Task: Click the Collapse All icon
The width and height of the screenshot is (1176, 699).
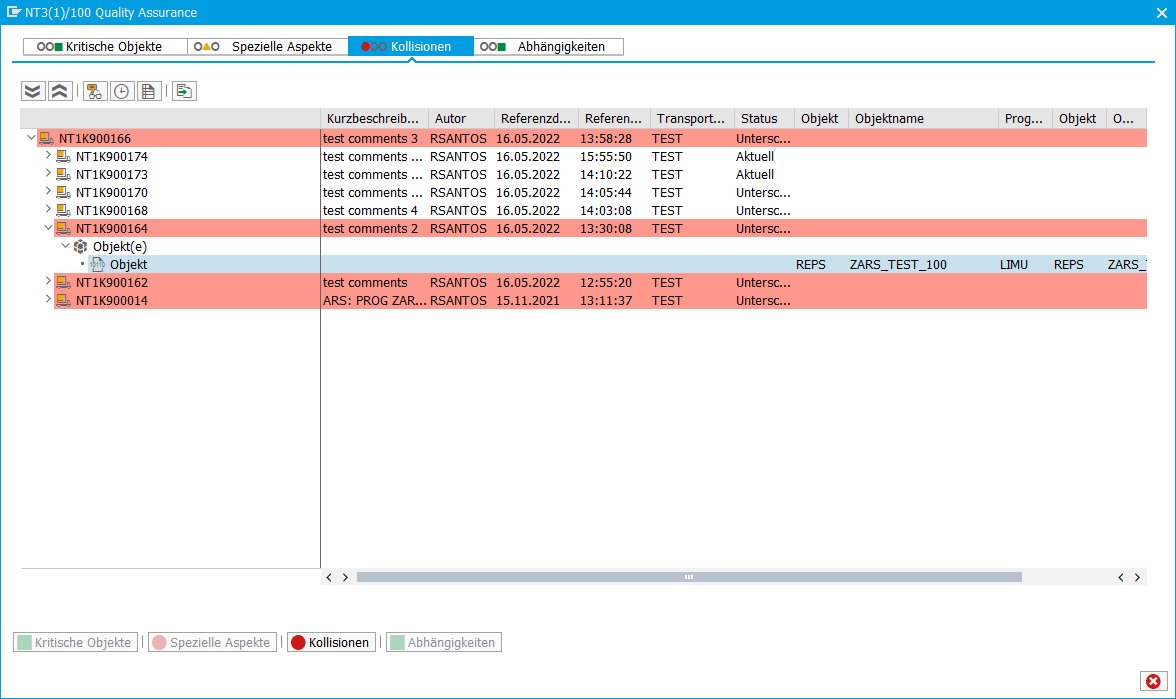Action: click(x=60, y=90)
